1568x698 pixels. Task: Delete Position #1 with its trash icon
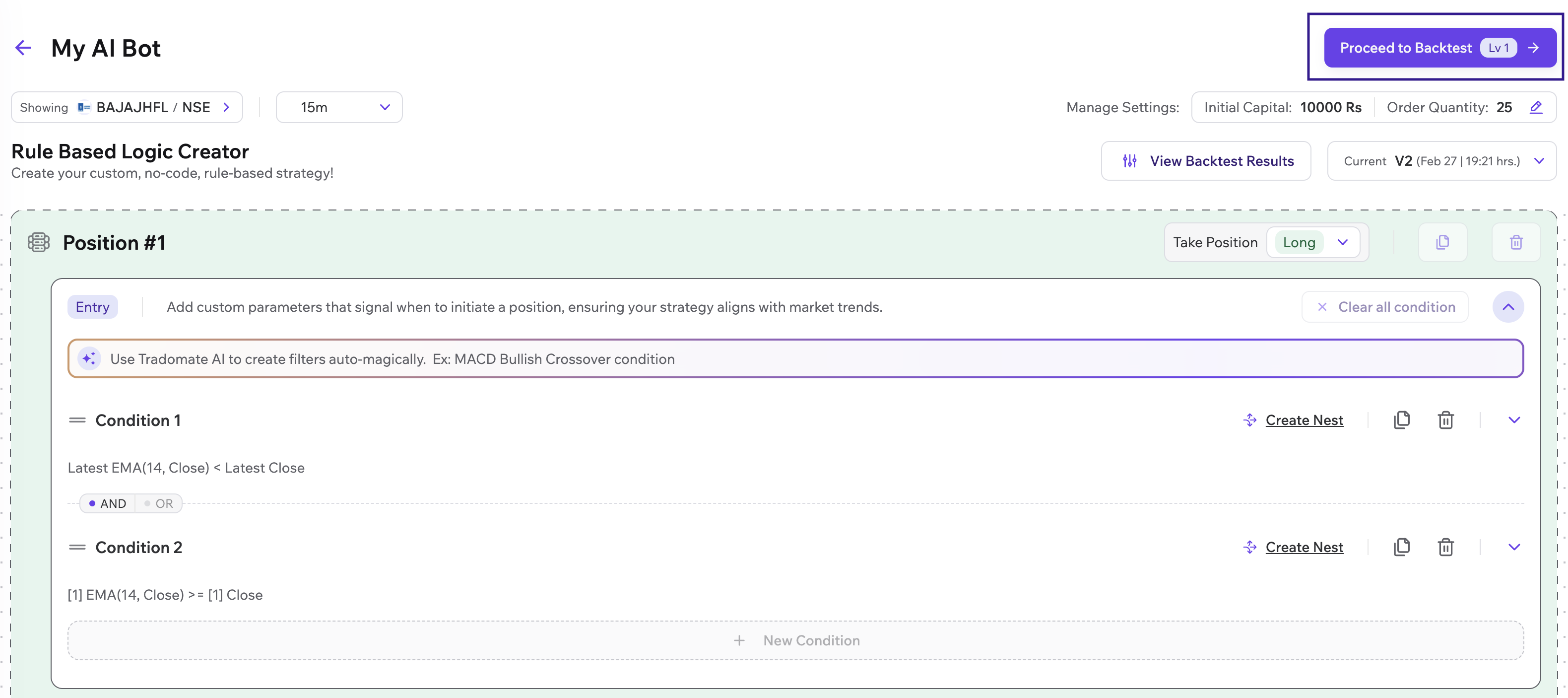point(1516,242)
